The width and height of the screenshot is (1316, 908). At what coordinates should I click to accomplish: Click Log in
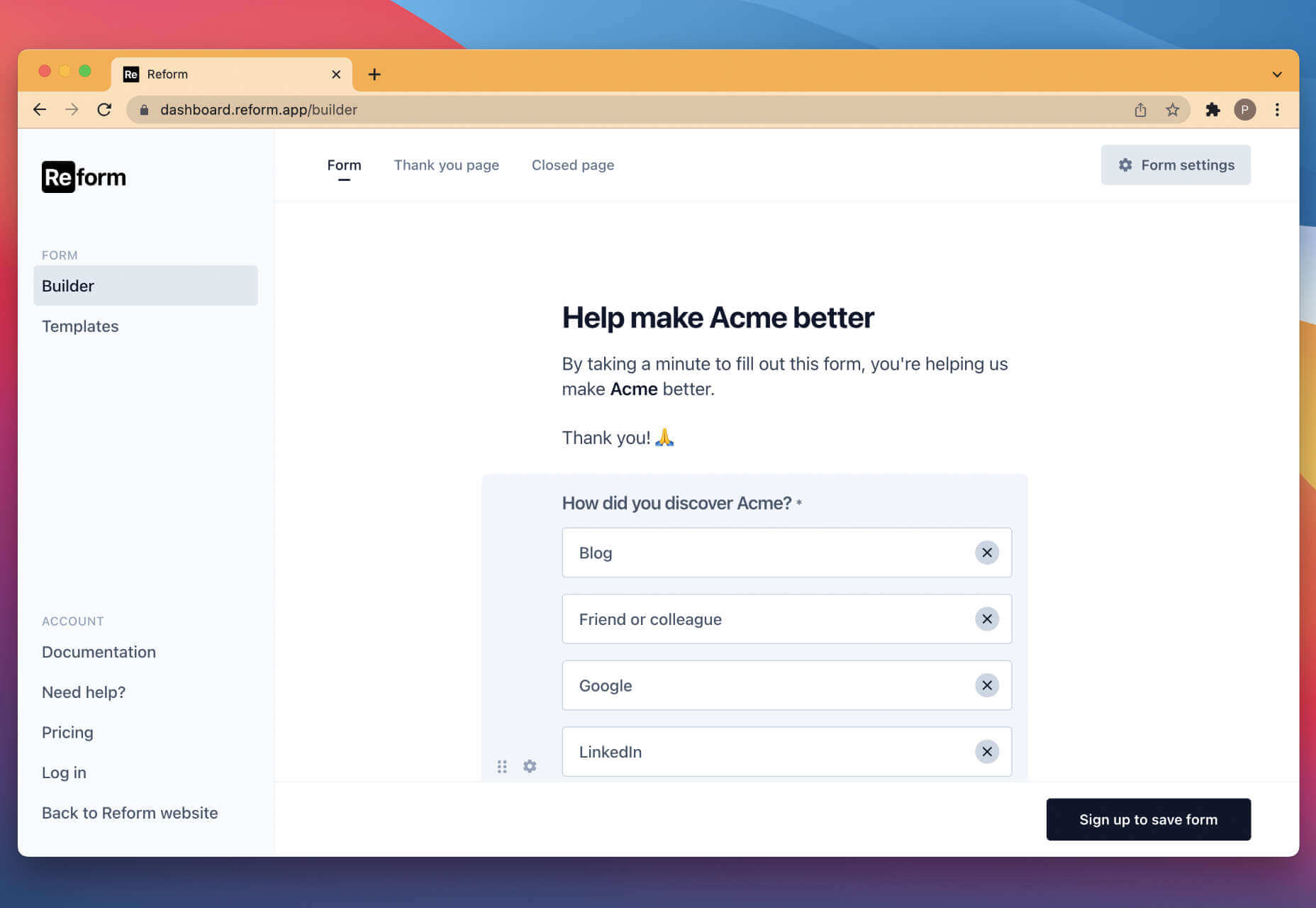click(64, 773)
